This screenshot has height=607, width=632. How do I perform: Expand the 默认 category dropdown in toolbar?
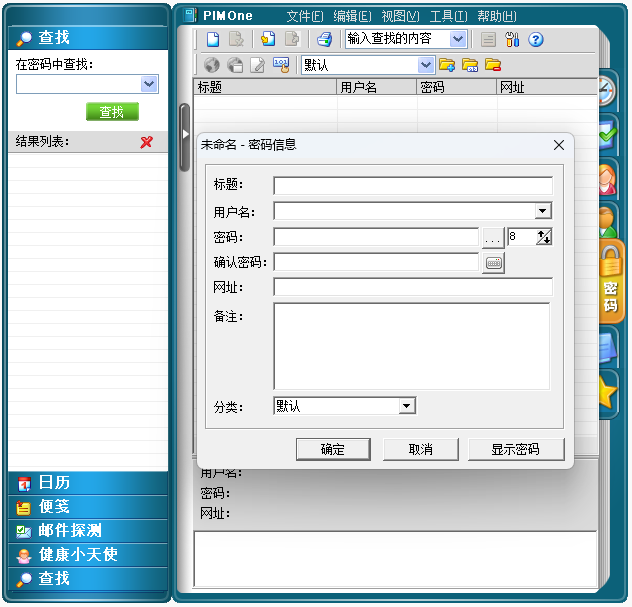click(426, 64)
